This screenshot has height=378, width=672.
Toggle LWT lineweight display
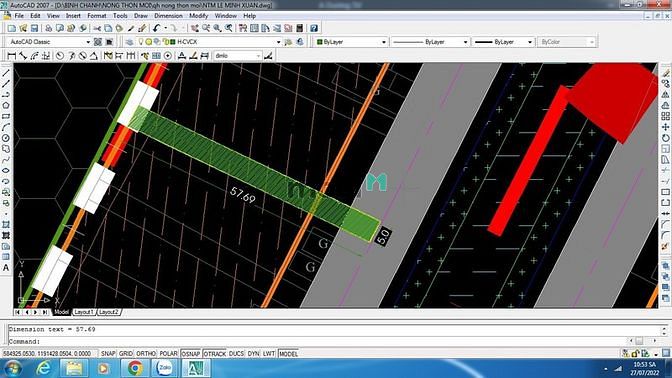point(269,354)
